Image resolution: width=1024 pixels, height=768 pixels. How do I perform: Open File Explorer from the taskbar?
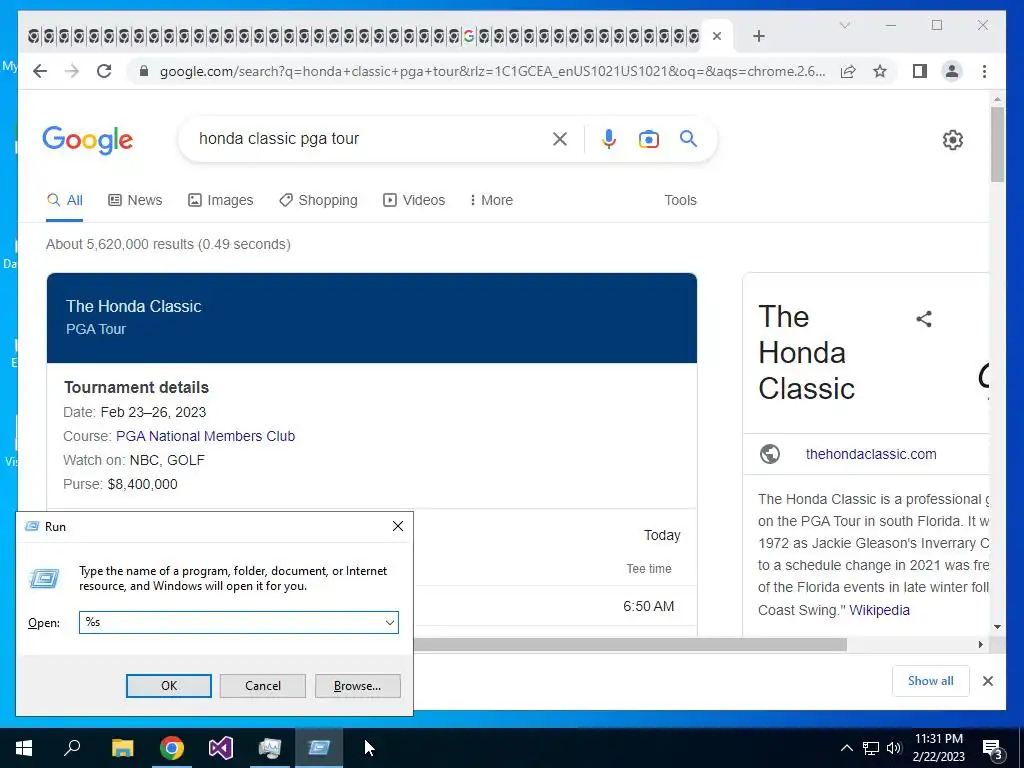[123, 748]
